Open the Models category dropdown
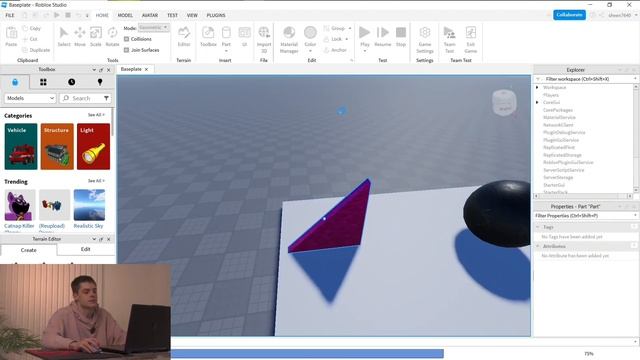 [30, 98]
